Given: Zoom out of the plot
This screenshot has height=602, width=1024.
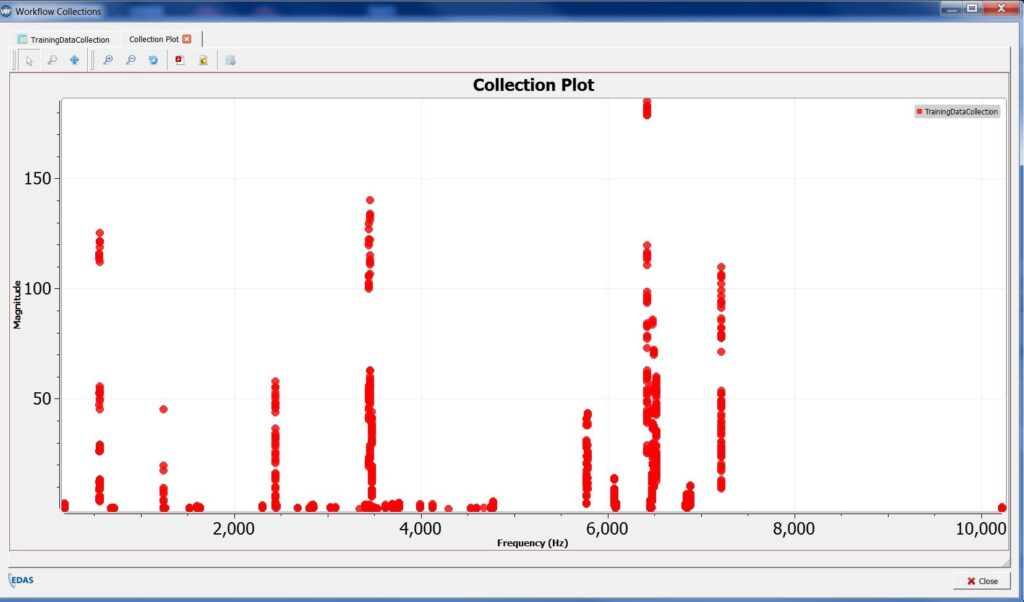Looking at the screenshot, I should pyautogui.click(x=131, y=60).
